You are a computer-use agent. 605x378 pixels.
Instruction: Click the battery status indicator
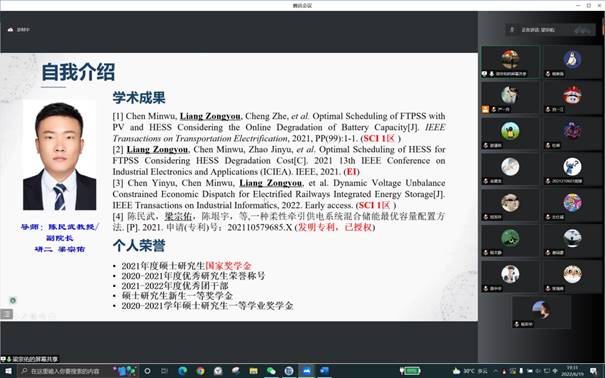(410, 371)
